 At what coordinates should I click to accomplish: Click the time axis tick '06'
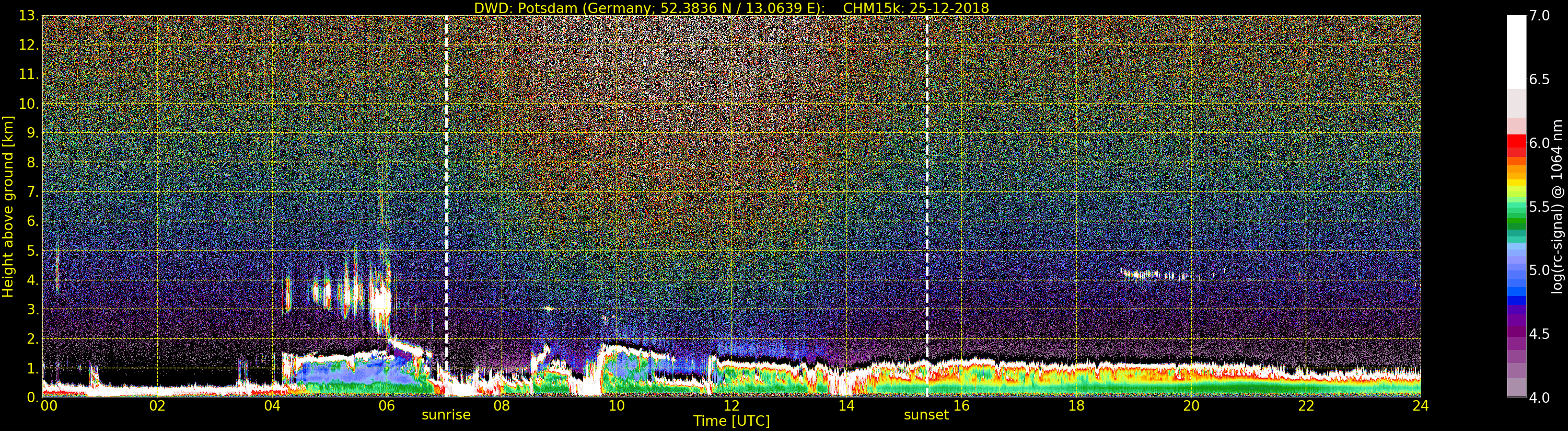[387, 406]
